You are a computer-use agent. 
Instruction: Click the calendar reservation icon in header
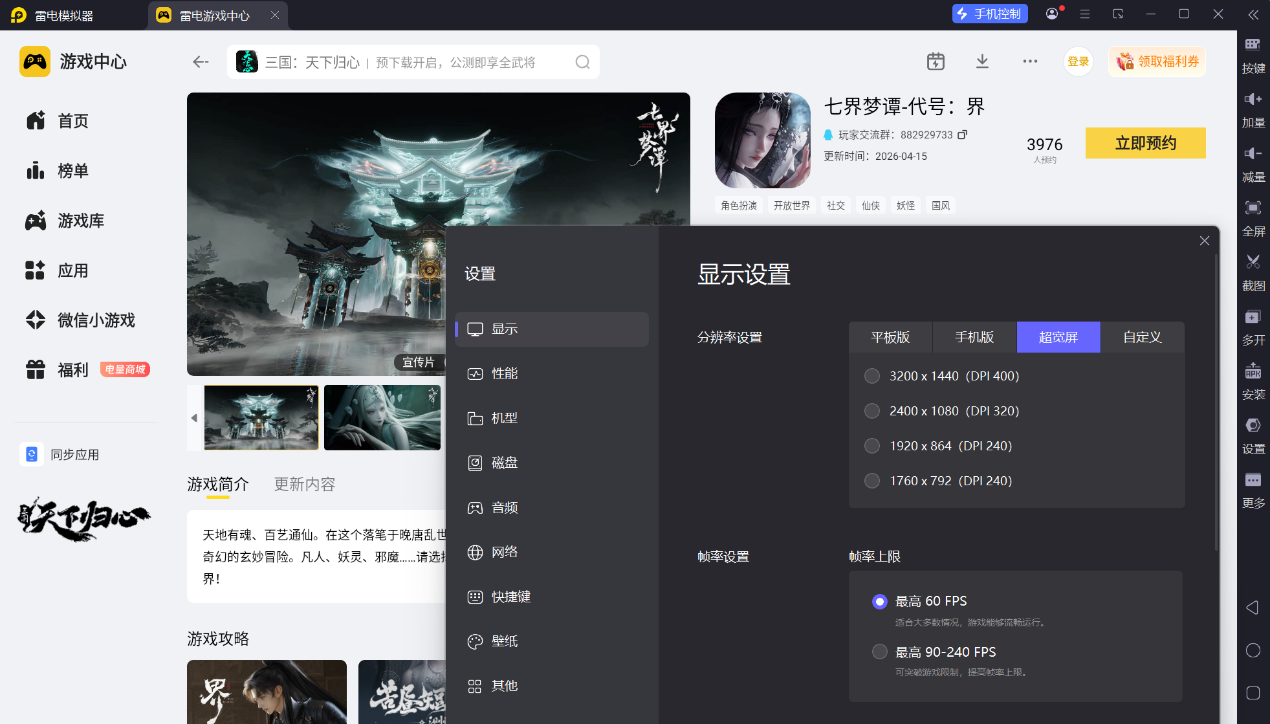point(935,61)
